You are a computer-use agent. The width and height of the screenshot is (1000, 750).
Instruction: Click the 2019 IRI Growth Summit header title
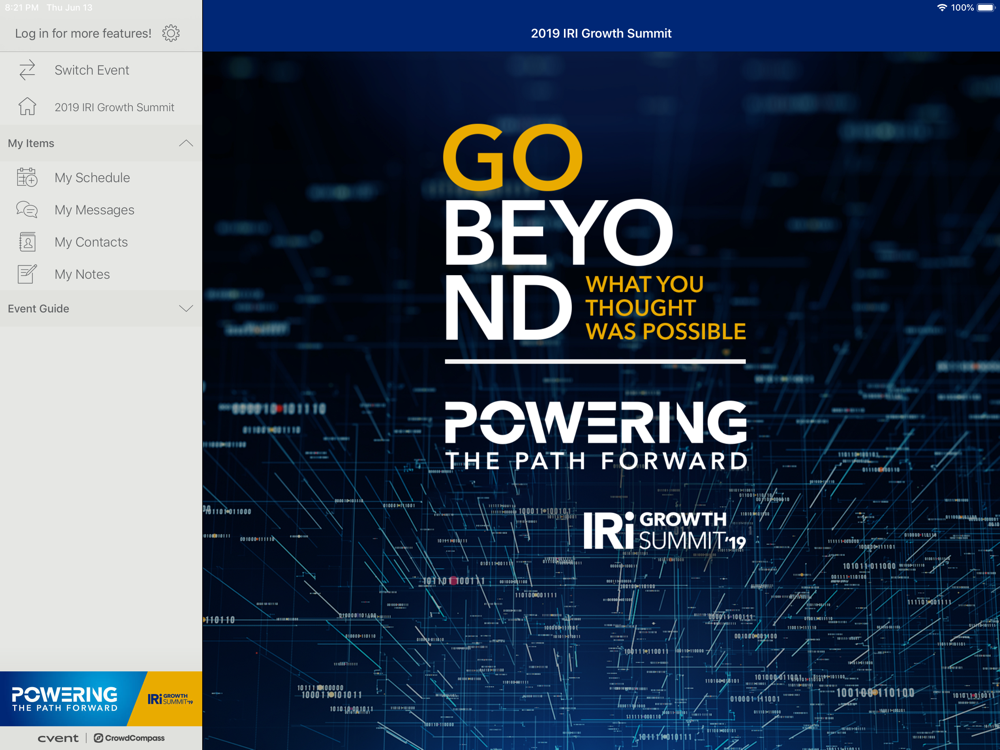(x=601, y=33)
